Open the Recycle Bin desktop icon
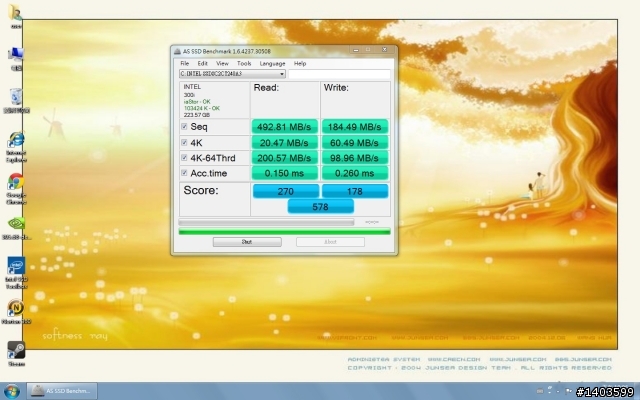Image resolution: width=640 pixels, height=400 pixels. click(16, 100)
